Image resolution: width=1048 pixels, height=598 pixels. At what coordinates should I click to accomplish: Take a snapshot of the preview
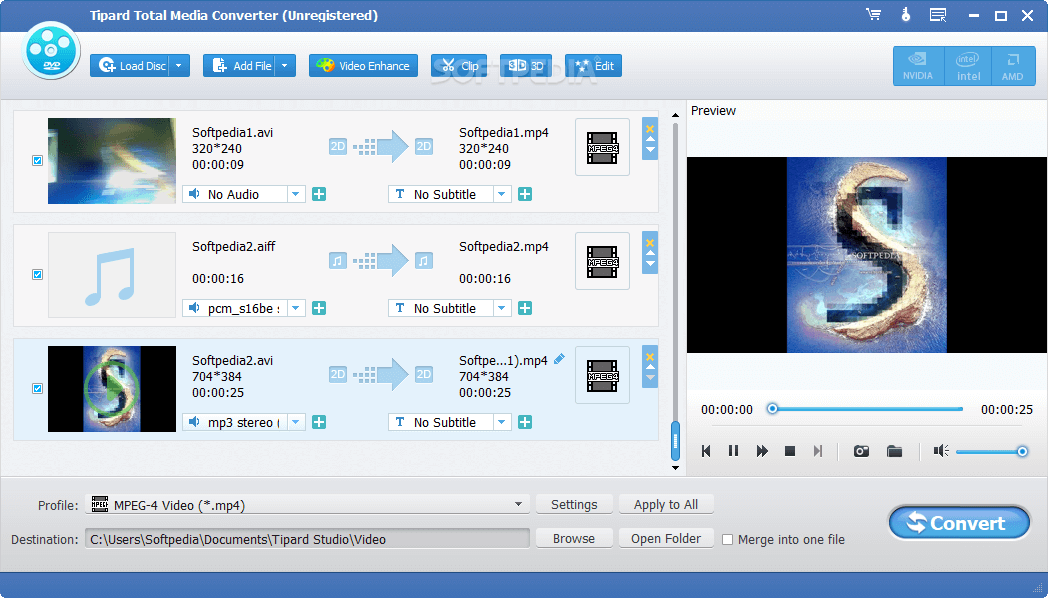click(860, 451)
